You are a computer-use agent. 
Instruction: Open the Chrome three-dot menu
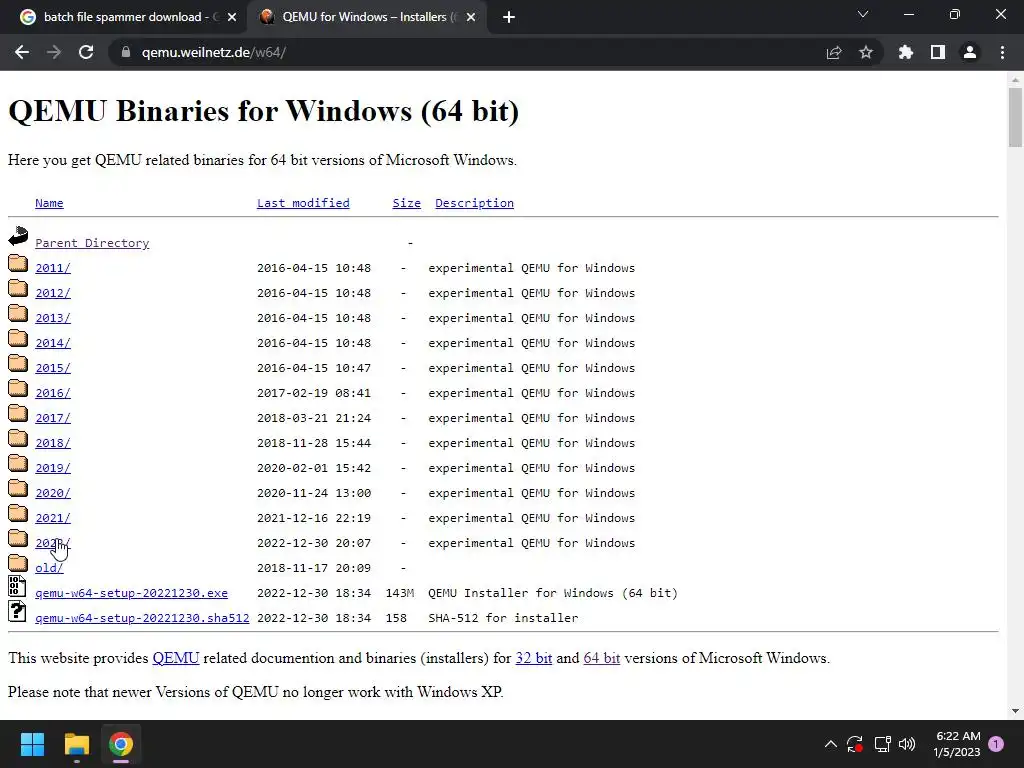[1002, 52]
